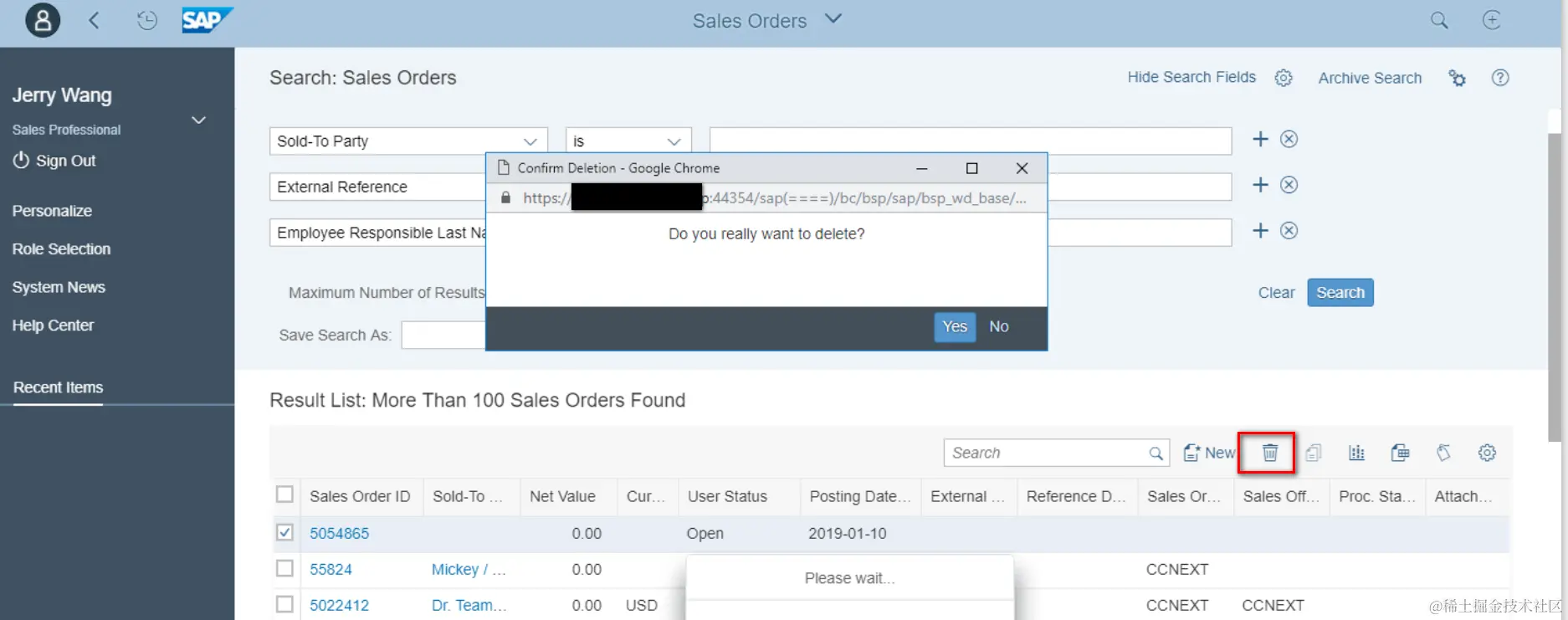The width and height of the screenshot is (1568, 620).
Task: Sort by the Sales Order ID column header
Action: click(x=360, y=496)
